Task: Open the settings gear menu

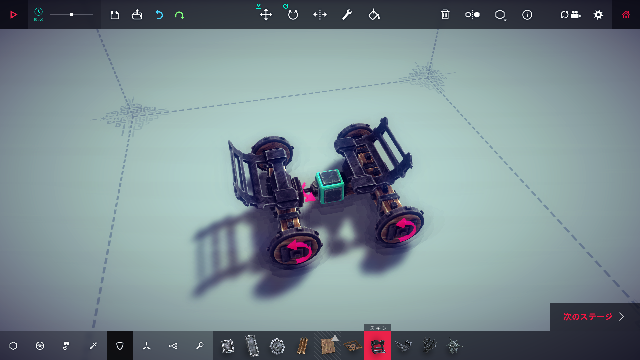Action: coord(598,15)
